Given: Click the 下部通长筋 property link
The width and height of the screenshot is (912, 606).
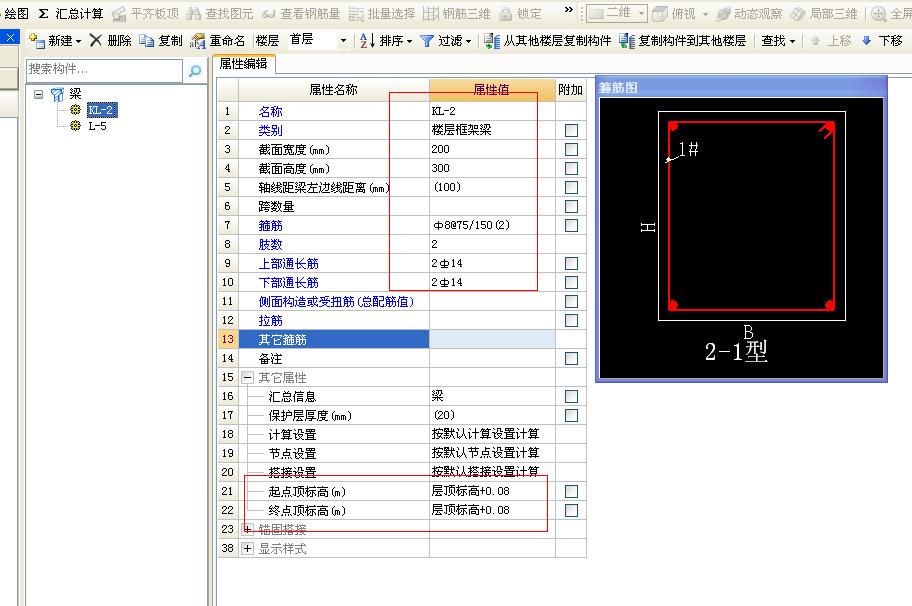Looking at the screenshot, I should (288, 283).
